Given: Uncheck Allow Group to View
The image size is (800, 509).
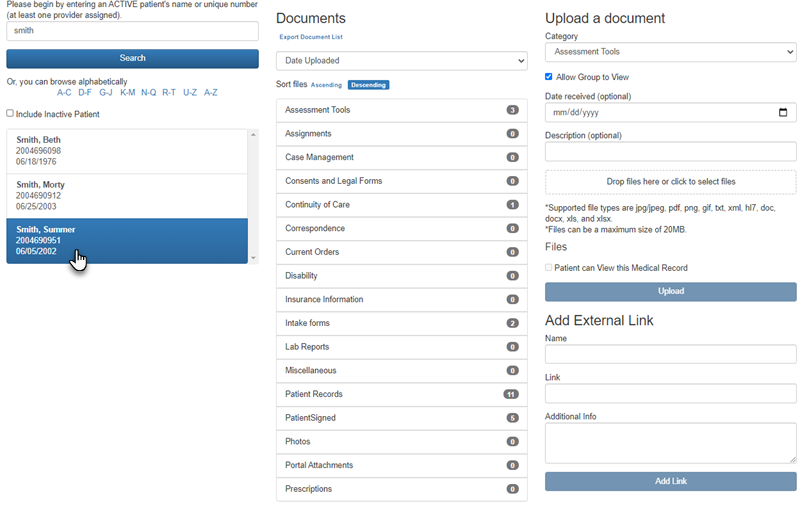Looking at the screenshot, I should click(549, 77).
